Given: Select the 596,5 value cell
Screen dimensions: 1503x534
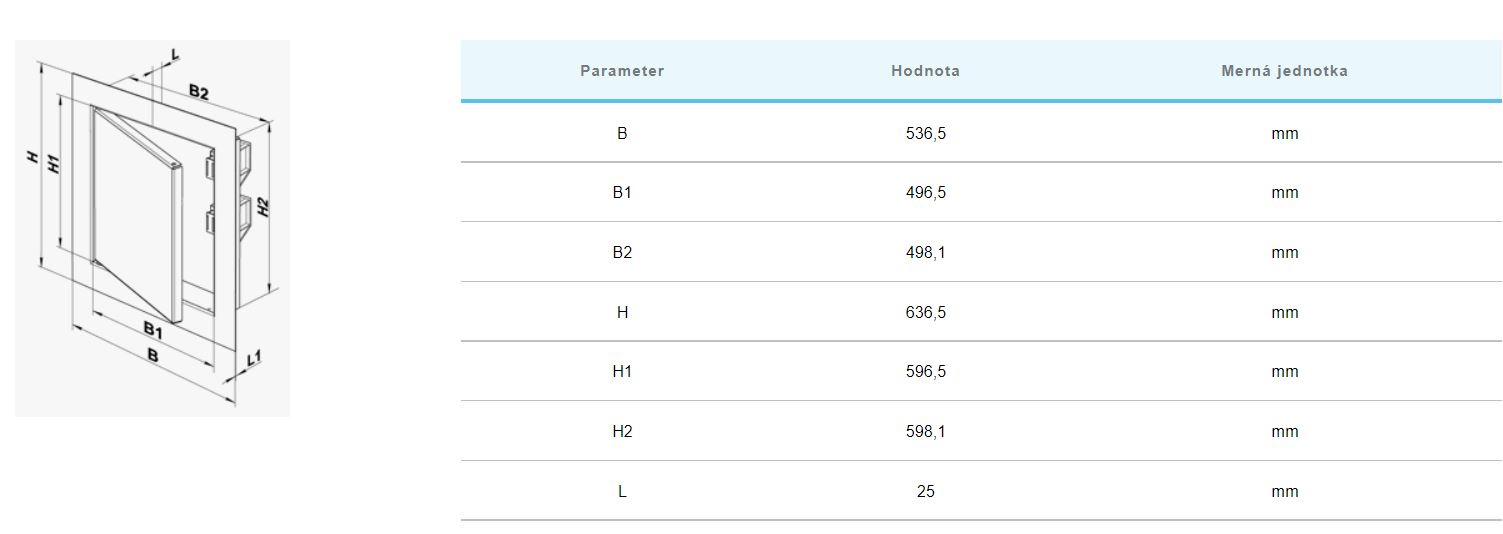Looking at the screenshot, I should pos(925,371).
